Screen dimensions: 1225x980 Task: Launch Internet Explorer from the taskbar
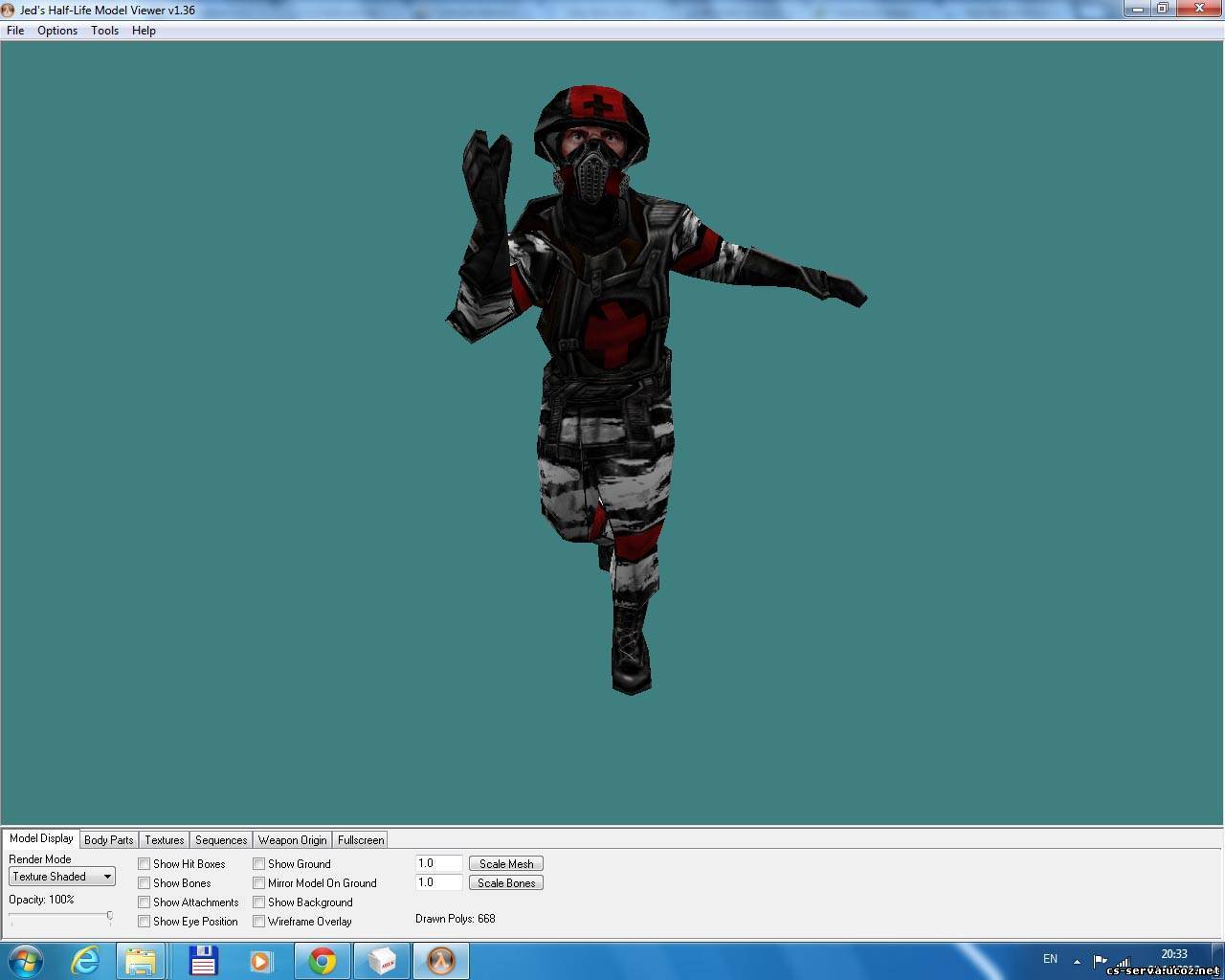[x=85, y=961]
